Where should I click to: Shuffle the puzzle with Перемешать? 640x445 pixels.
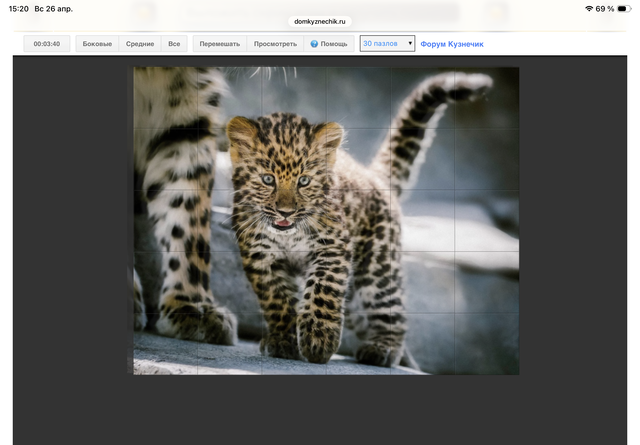pyautogui.click(x=219, y=44)
